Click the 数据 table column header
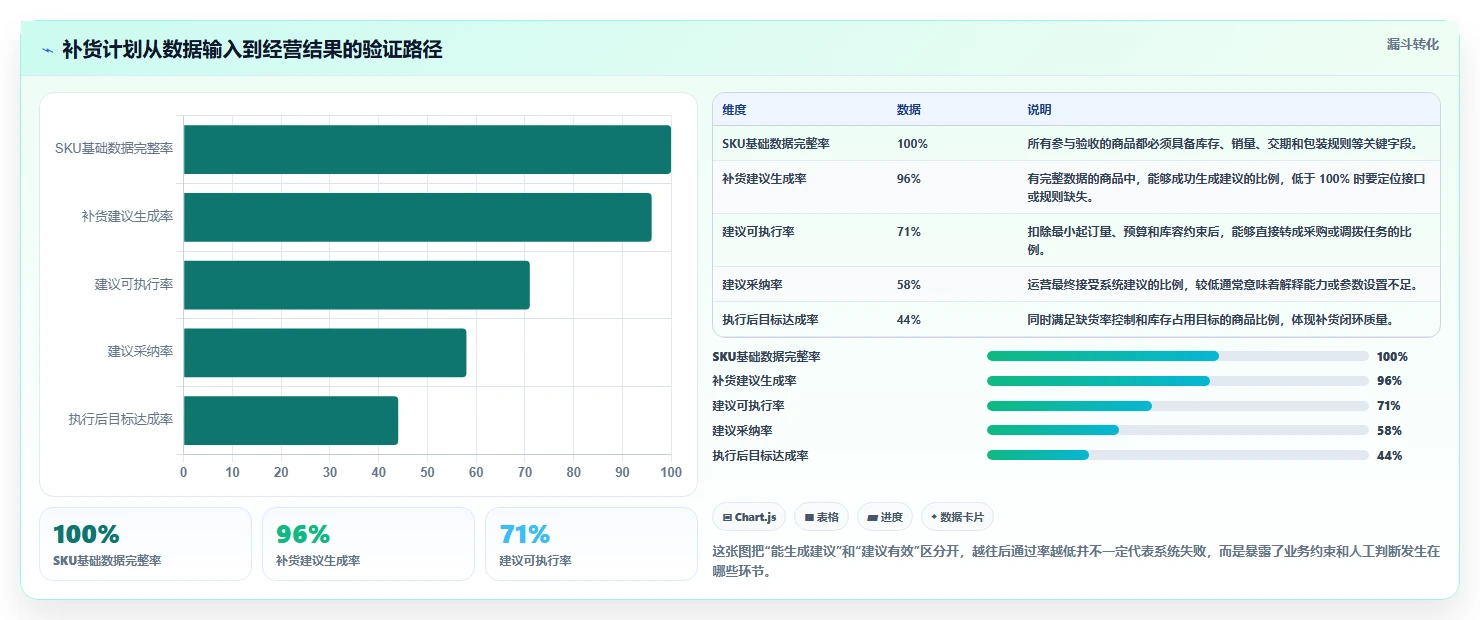Viewport: 1480px width, 620px height. [x=909, y=110]
